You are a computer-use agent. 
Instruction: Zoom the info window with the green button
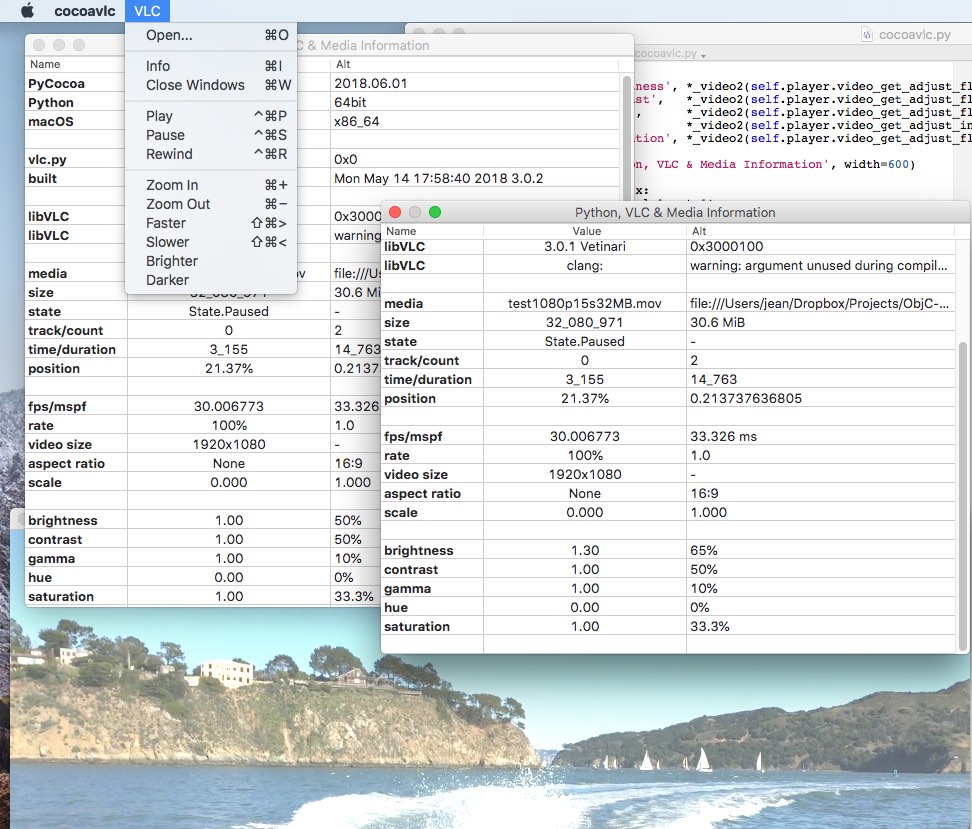(x=434, y=212)
